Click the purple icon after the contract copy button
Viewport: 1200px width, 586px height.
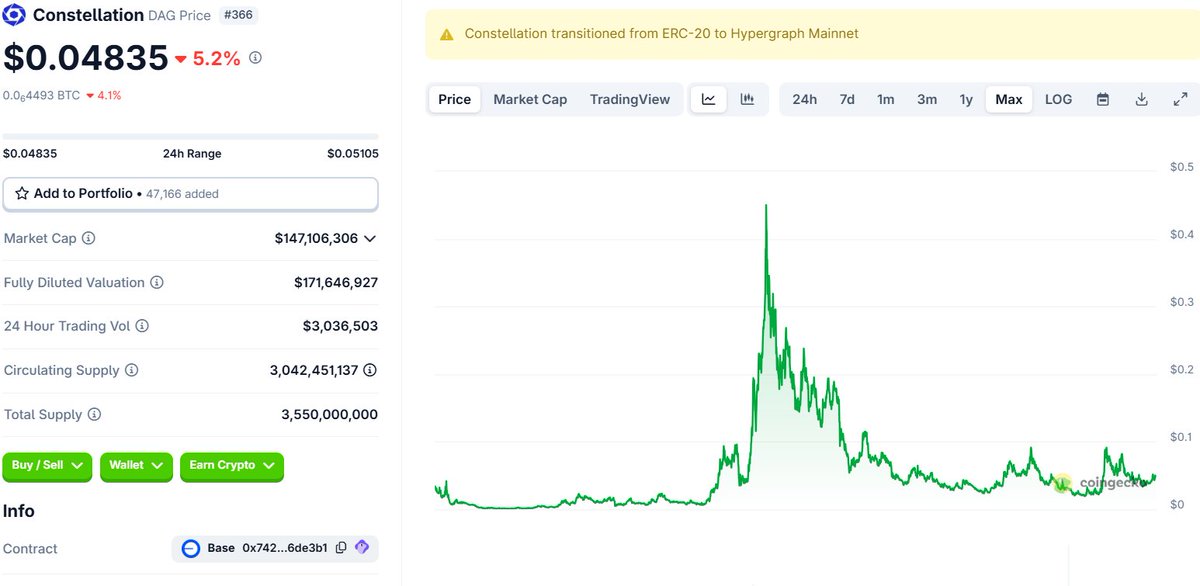tap(362, 548)
